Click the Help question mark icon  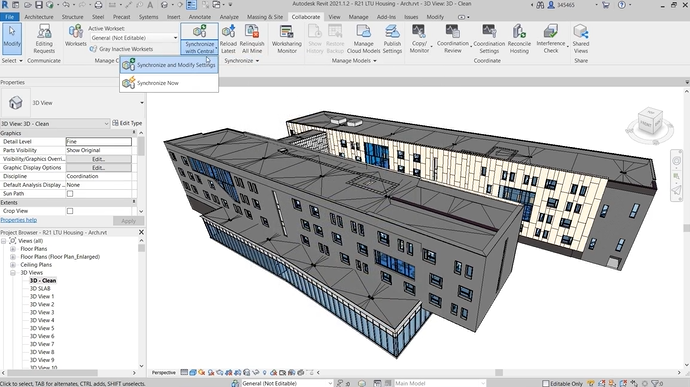tap(621, 5)
